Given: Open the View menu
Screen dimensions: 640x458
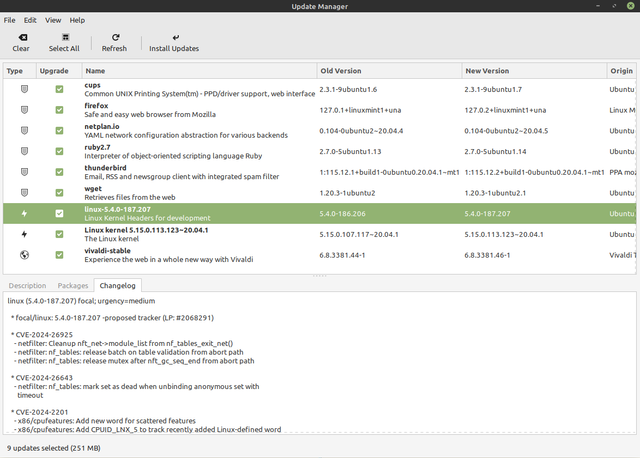Looking at the screenshot, I should point(53,20).
